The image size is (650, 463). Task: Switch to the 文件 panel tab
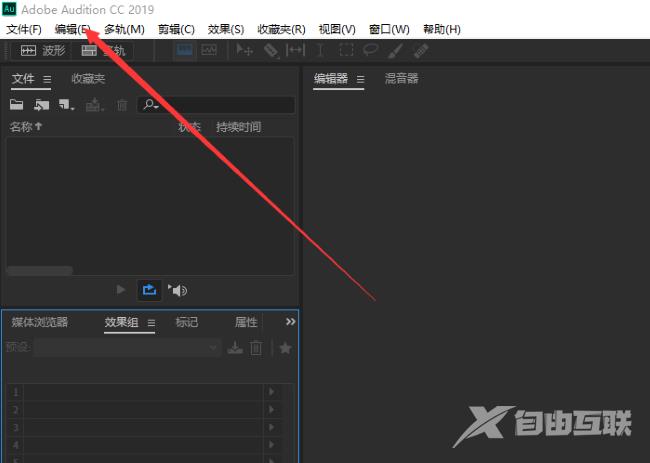tap(23, 79)
